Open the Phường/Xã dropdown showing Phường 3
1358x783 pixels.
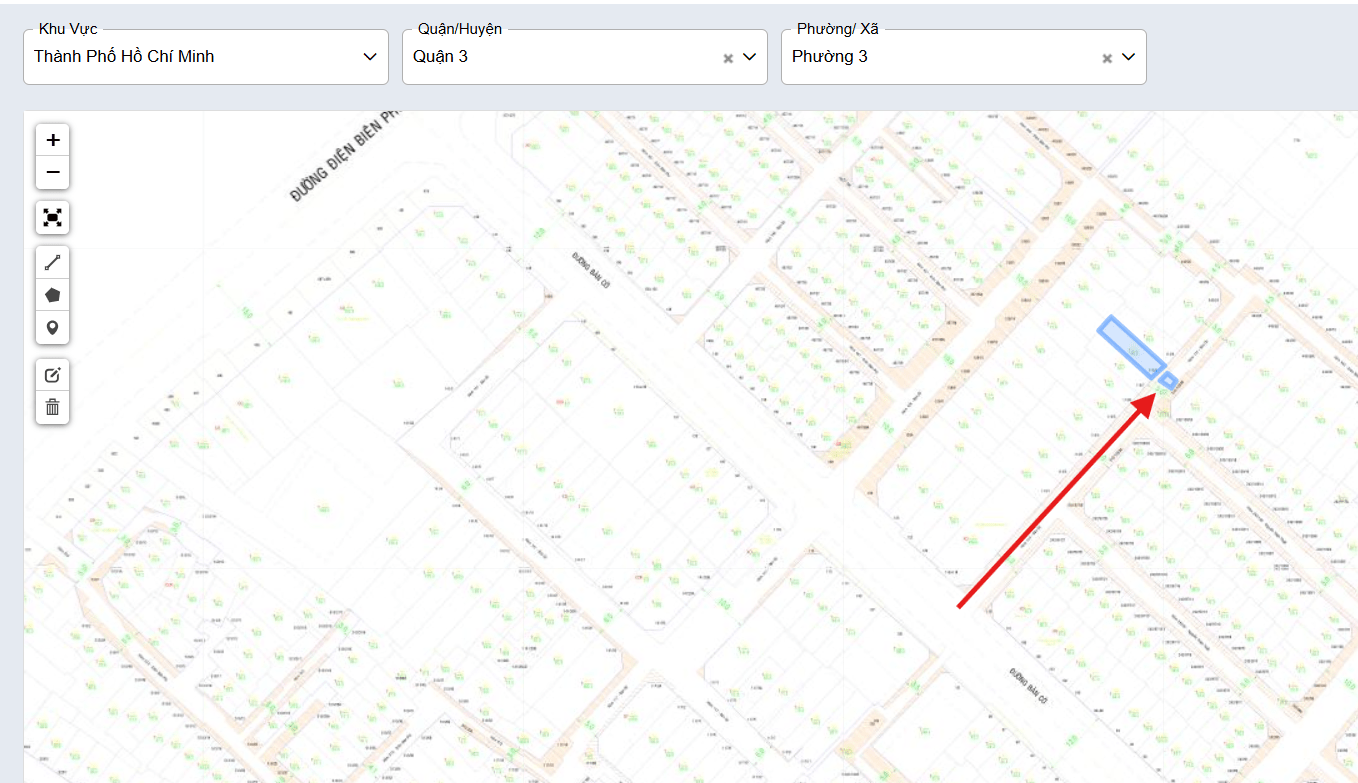click(x=964, y=57)
